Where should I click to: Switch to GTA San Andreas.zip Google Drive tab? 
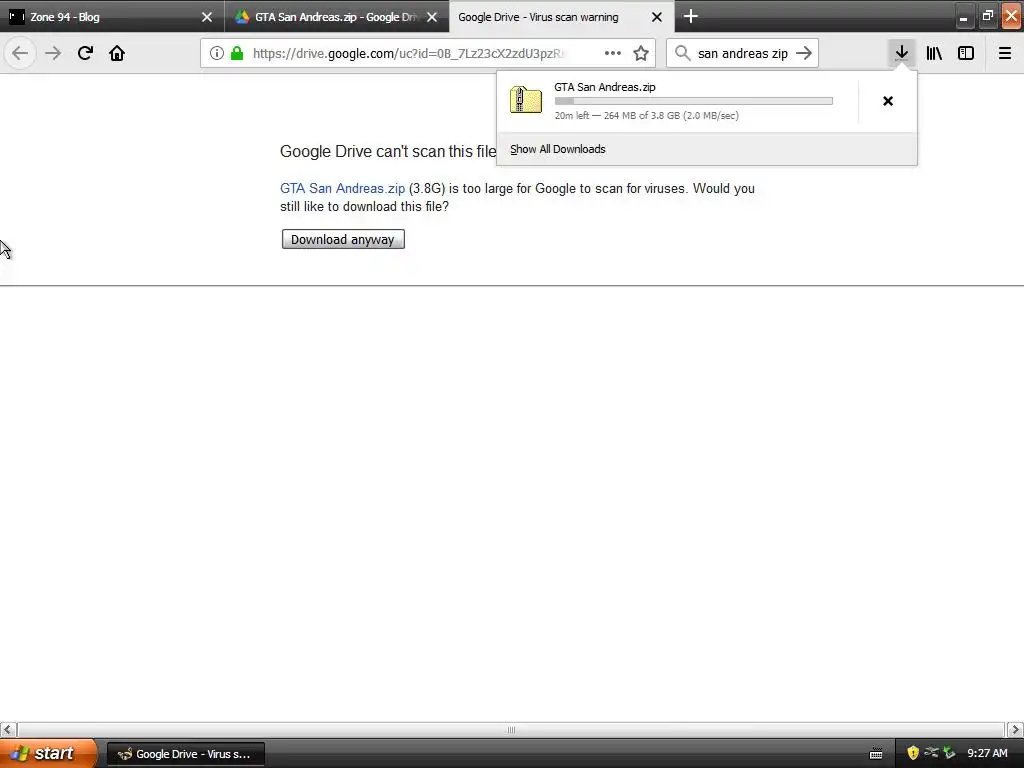pos(336,16)
